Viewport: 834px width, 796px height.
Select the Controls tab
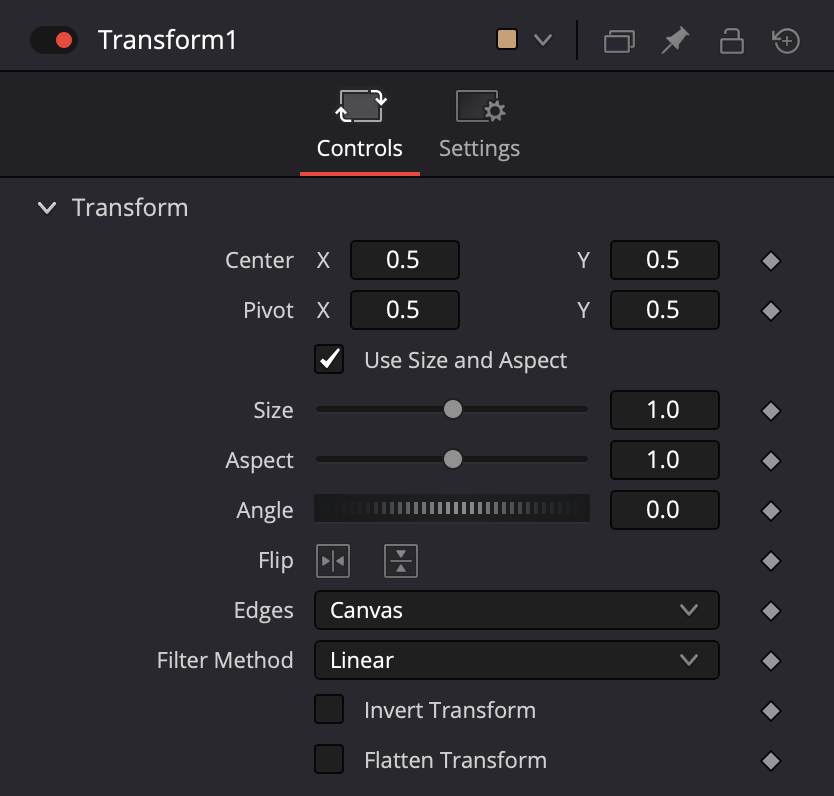pos(359,125)
